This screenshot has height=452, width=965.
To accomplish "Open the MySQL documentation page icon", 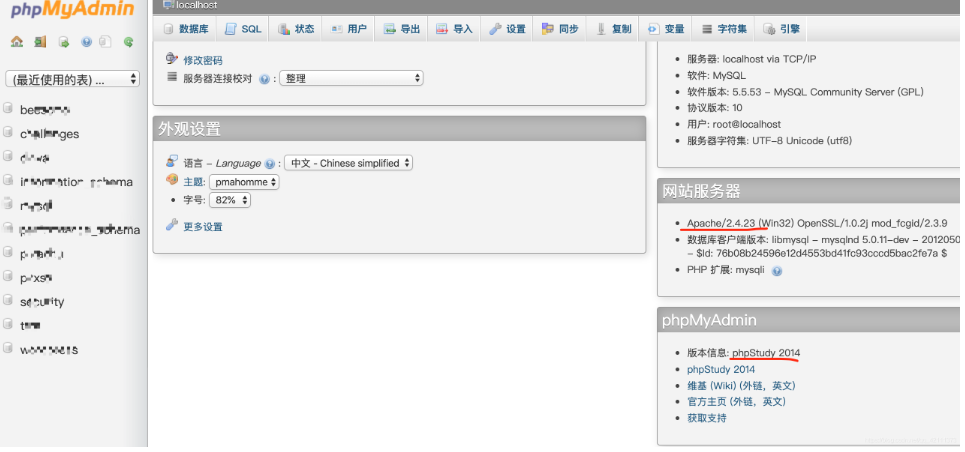I will [106, 42].
